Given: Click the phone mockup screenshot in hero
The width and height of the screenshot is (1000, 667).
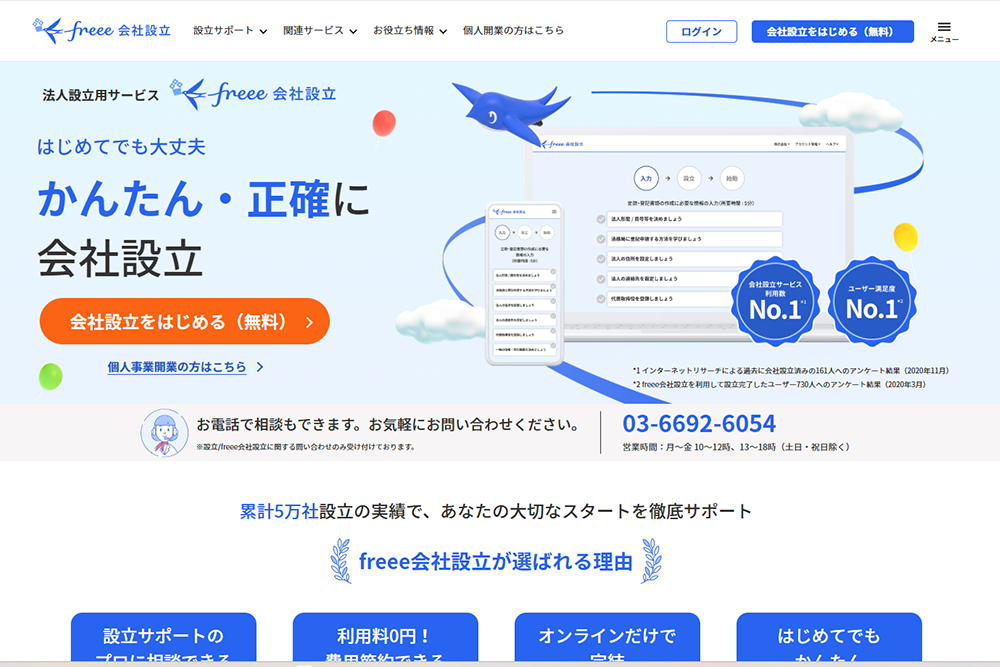Looking at the screenshot, I should click(x=524, y=284).
